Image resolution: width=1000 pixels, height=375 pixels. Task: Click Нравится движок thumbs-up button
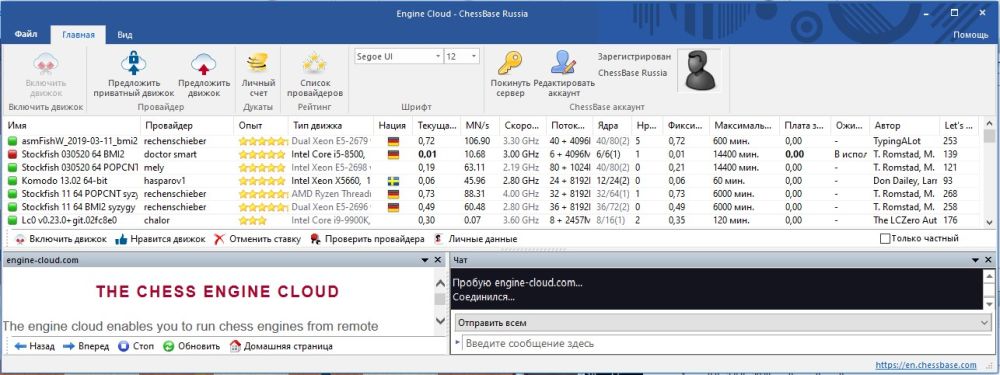click(x=160, y=239)
